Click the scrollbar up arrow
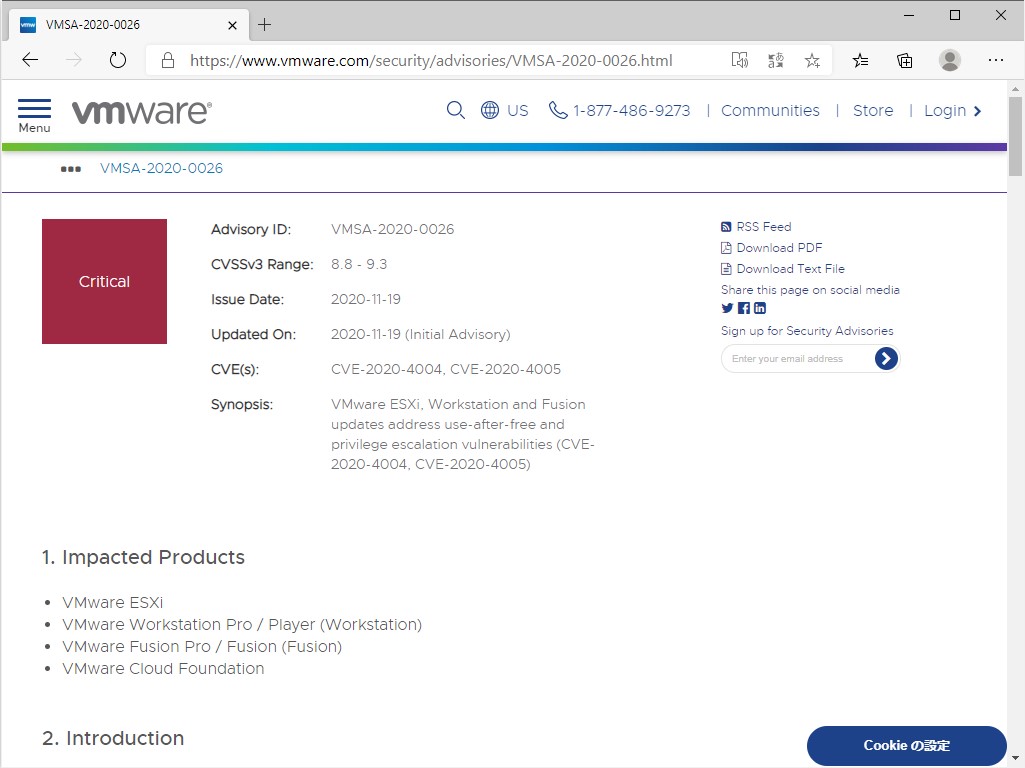Viewport: 1025px width, 768px height. 1015,88
